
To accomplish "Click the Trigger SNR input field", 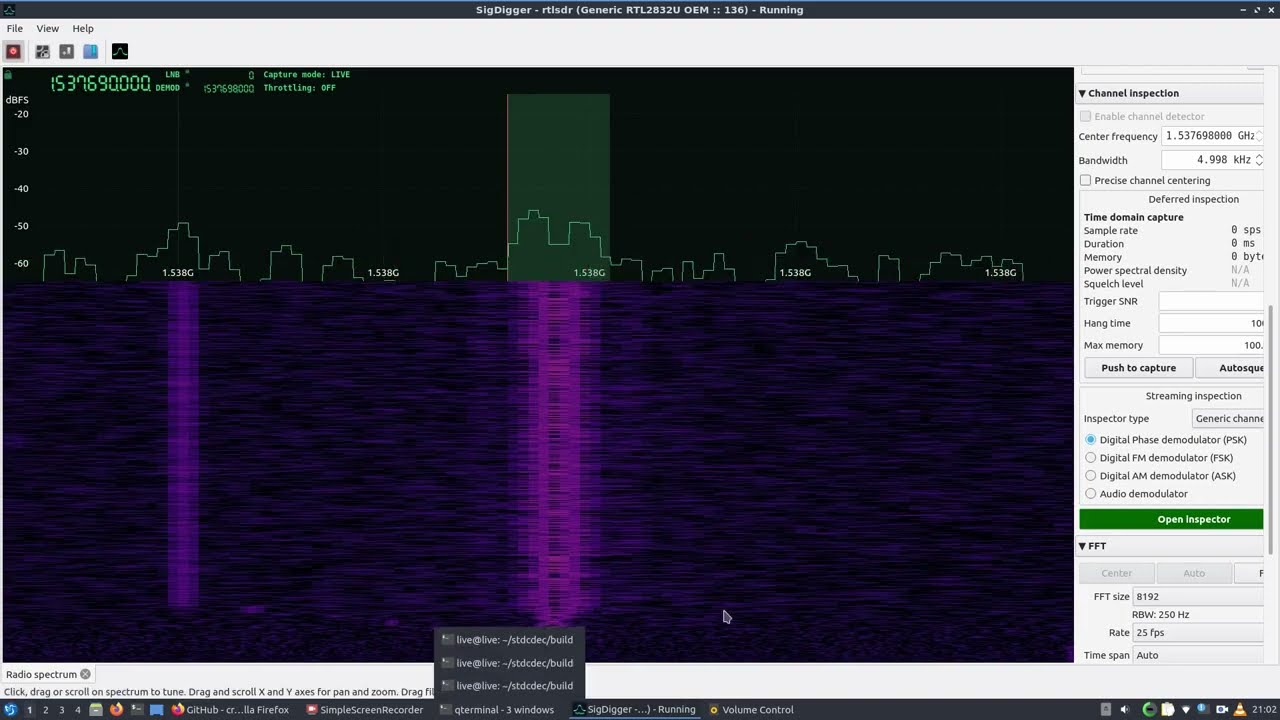I will (1211, 301).
